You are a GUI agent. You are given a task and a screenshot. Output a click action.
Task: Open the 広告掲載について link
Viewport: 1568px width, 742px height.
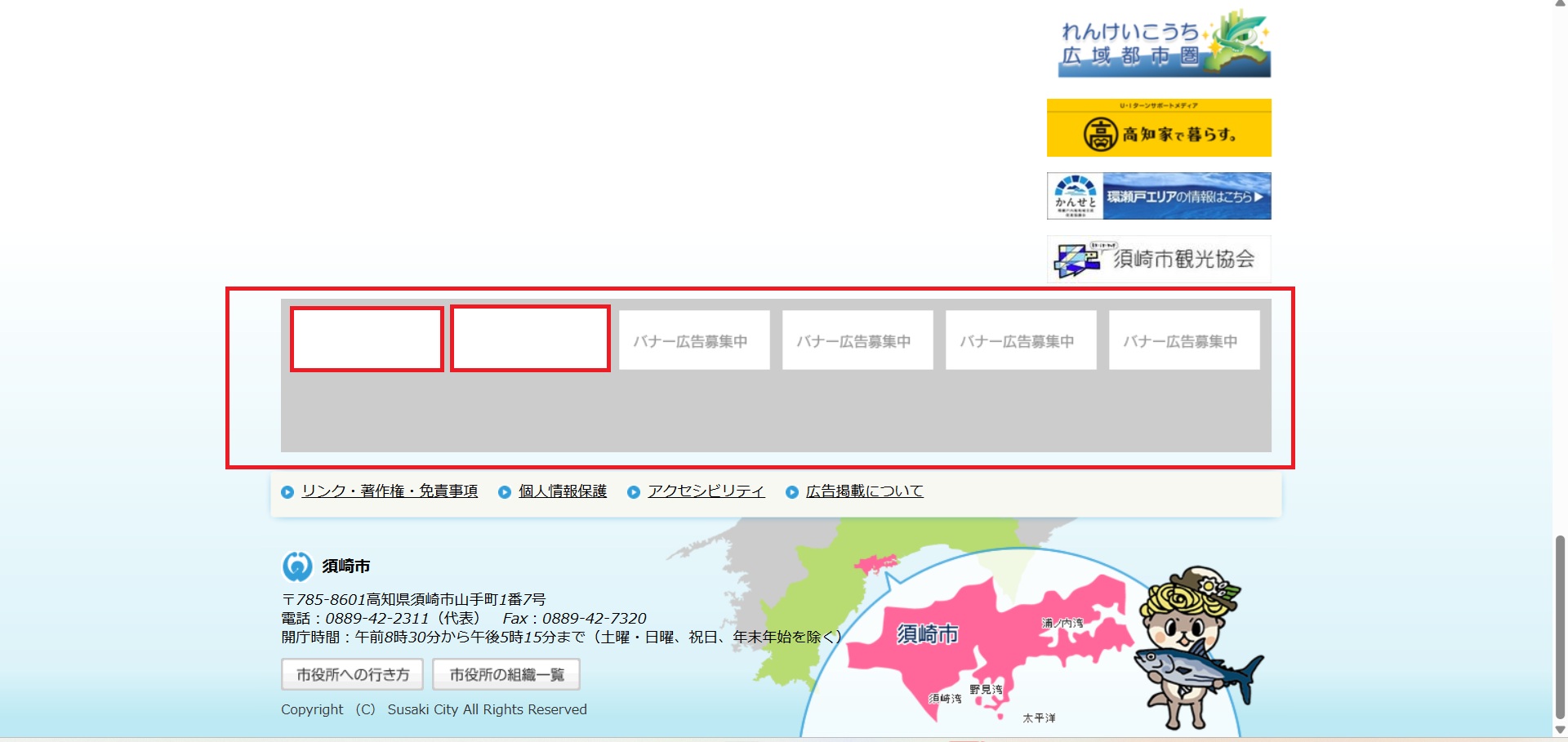[x=865, y=491]
